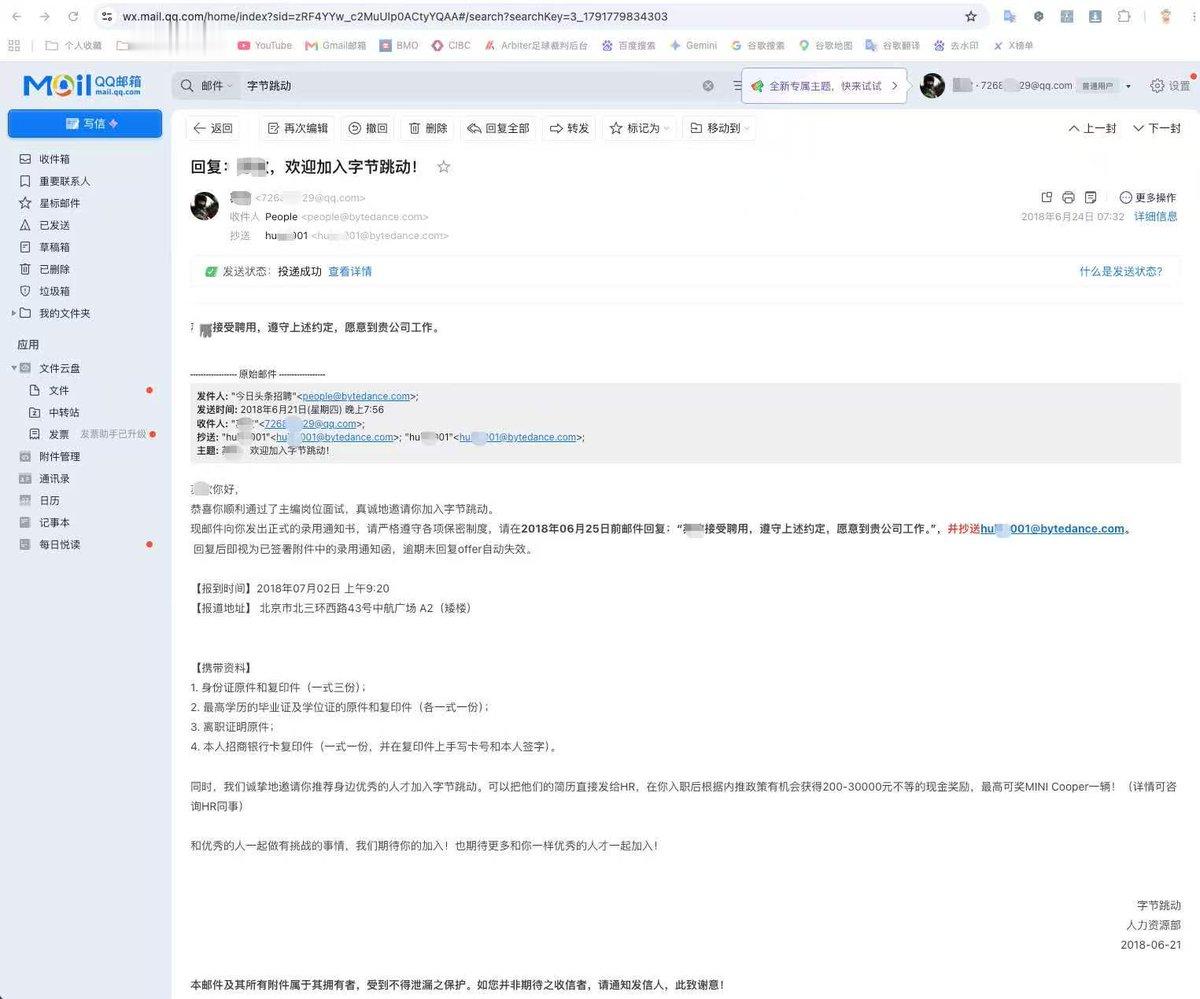The height and width of the screenshot is (999, 1200).
Task: Collapse the 文件云盘 section
Action: [x=14, y=368]
